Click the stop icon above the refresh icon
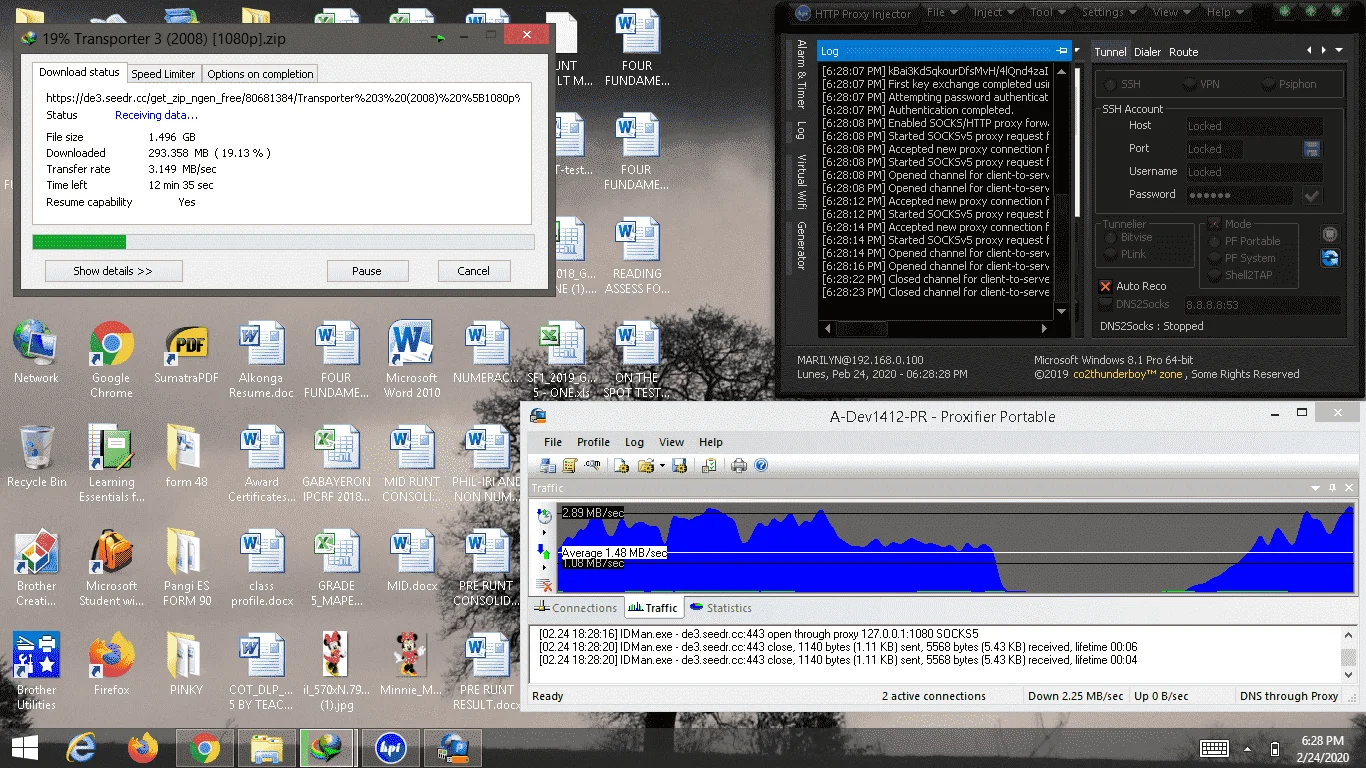Image resolution: width=1366 pixels, height=768 pixels. (1330, 234)
